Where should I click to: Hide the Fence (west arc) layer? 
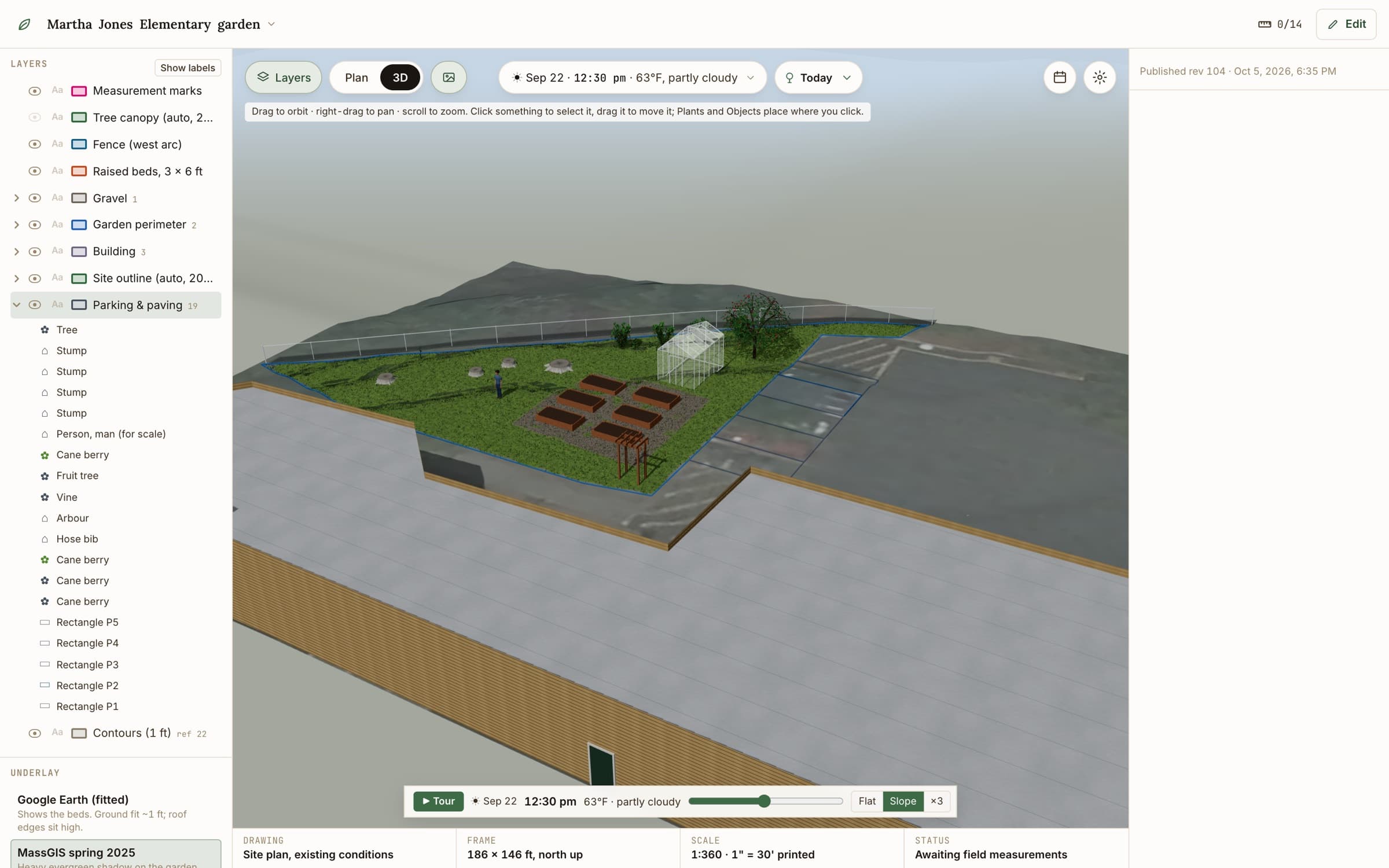[35, 144]
